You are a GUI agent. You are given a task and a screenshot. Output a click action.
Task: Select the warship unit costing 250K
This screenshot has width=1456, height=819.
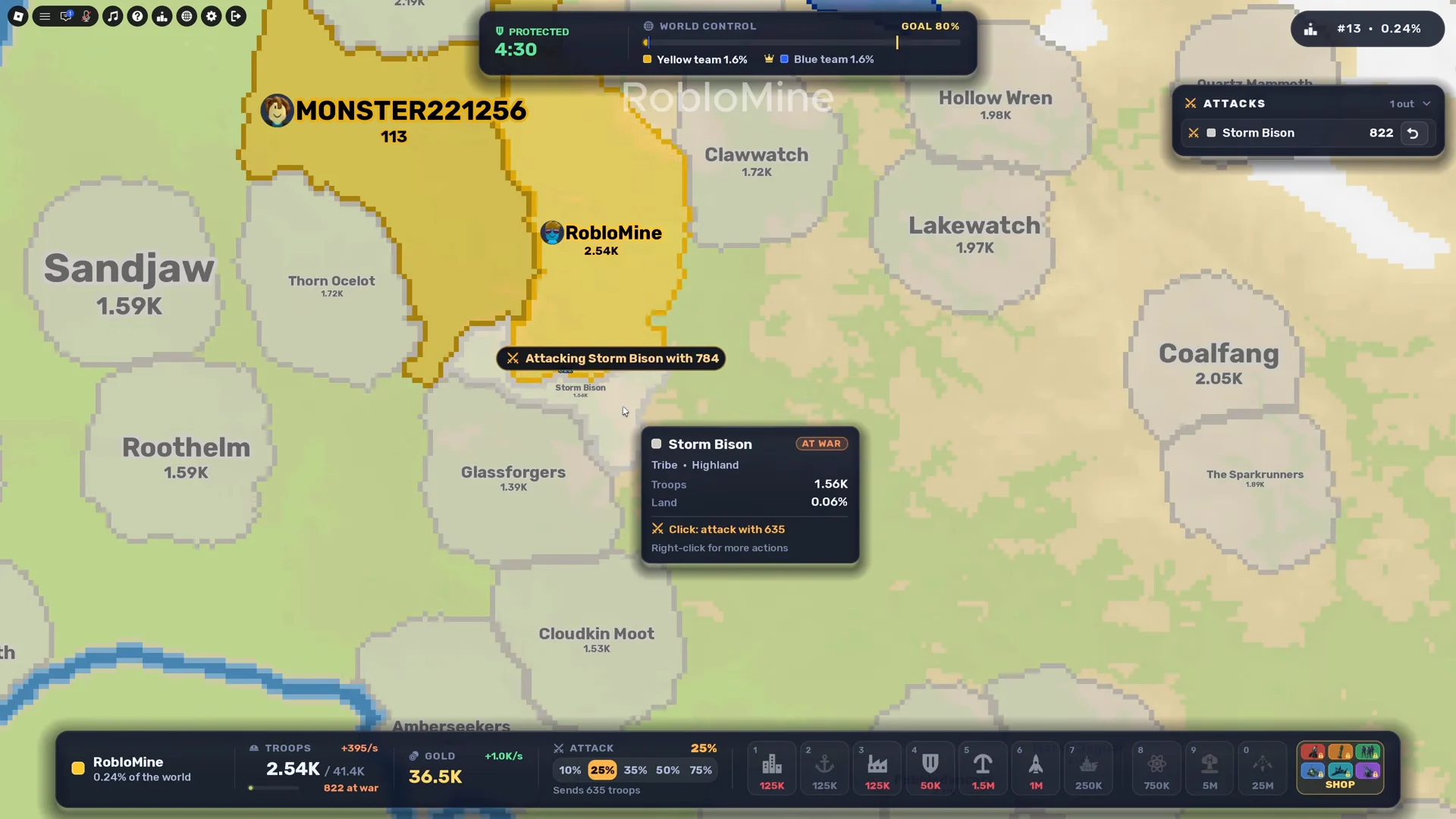(x=1088, y=769)
